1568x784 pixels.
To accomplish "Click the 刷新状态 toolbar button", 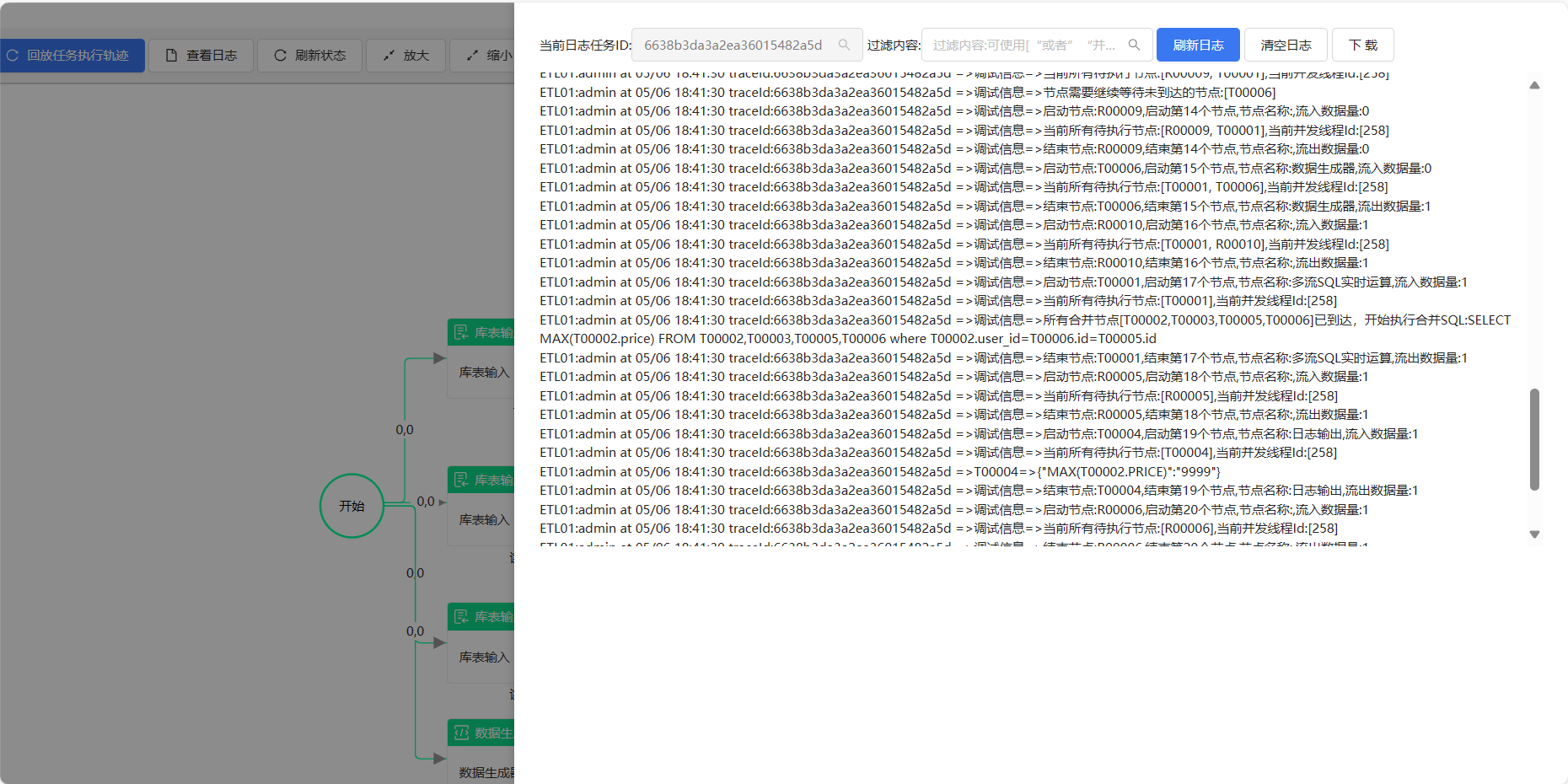I will 309,55.
